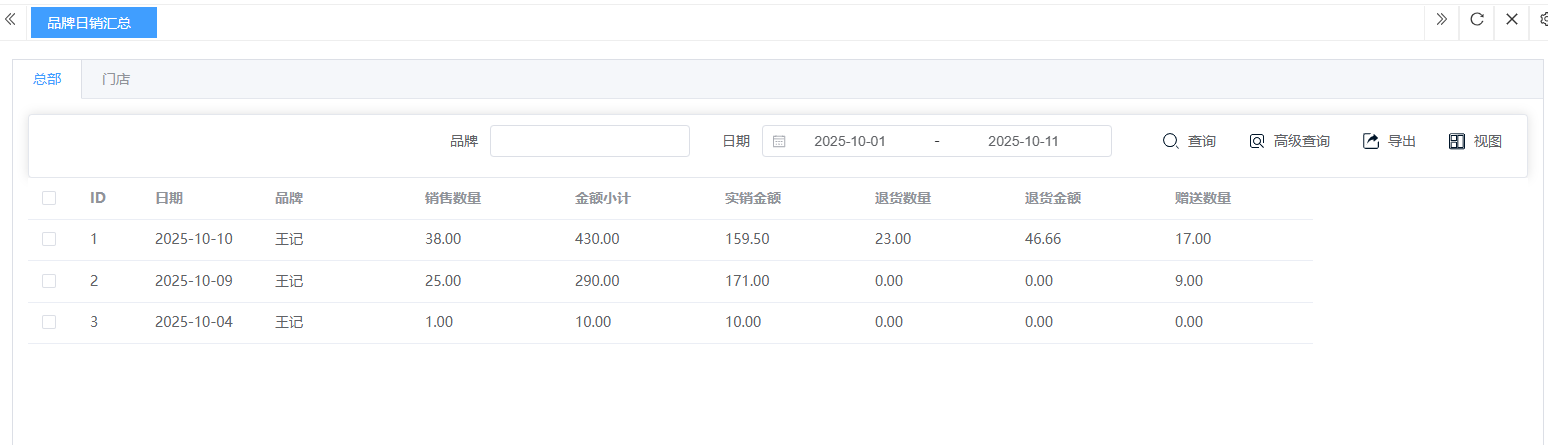This screenshot has height=445, width=1548.
Task: Select the 总部 tab
Action: (47, 80)
